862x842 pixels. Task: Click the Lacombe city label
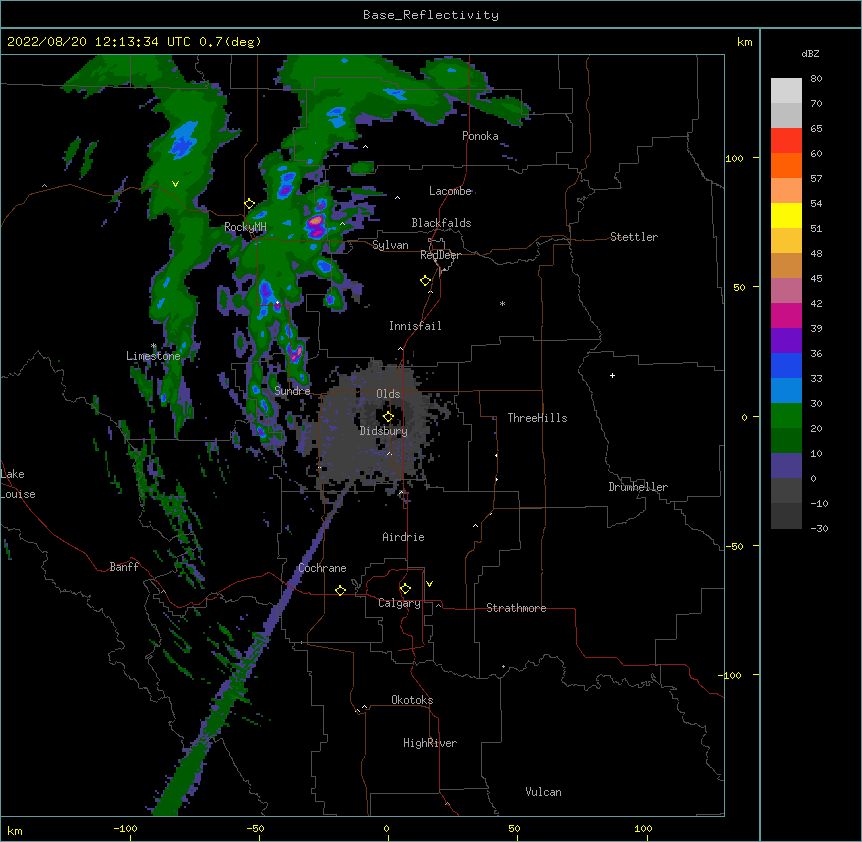click(450, 191)
